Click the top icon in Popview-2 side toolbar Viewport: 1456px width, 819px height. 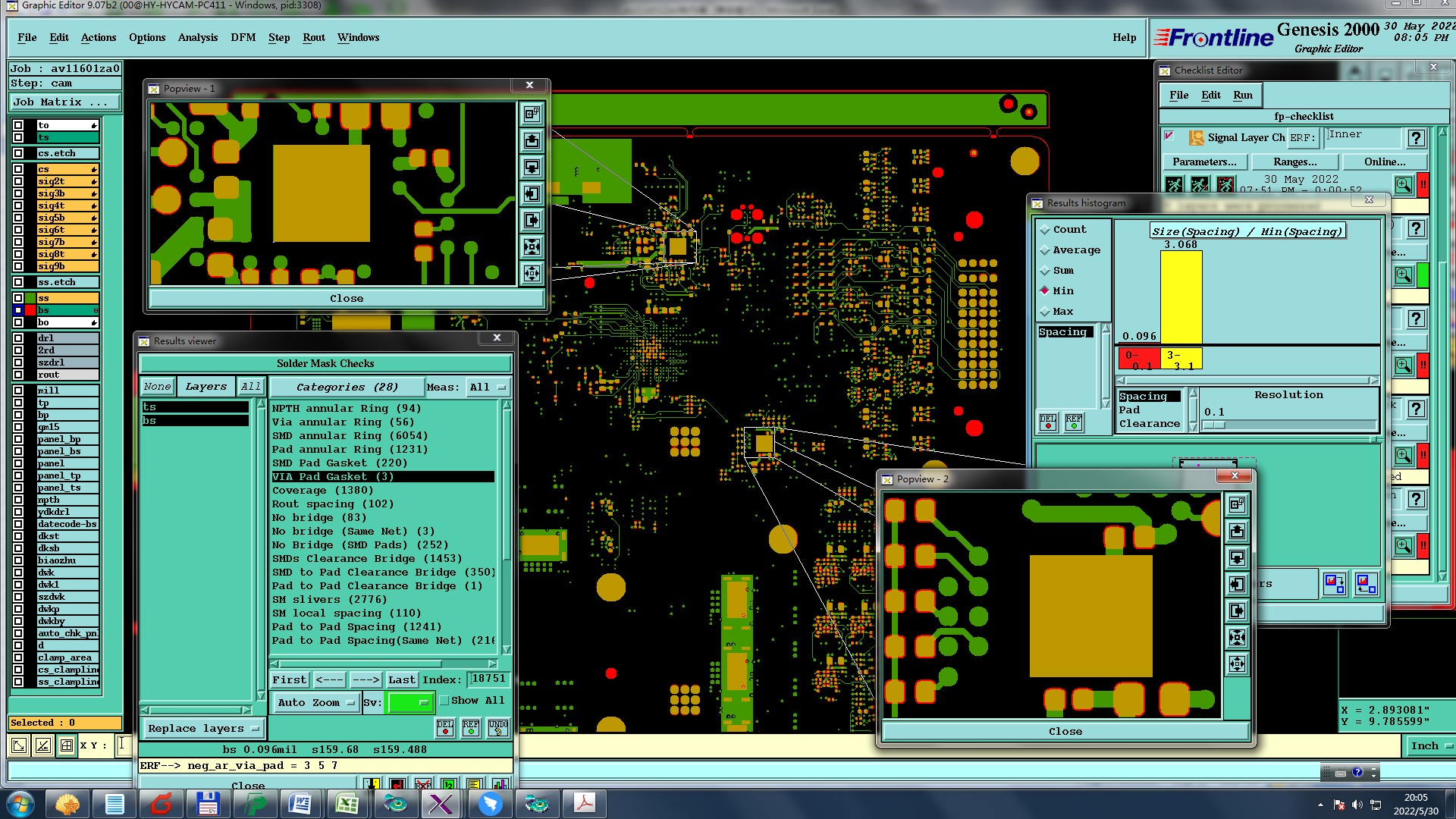click(1237, 504)
